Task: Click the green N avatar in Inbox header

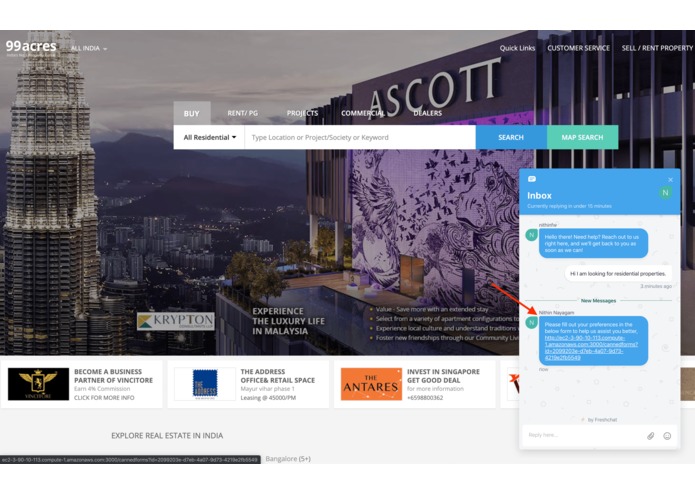Action: [665, 193]
